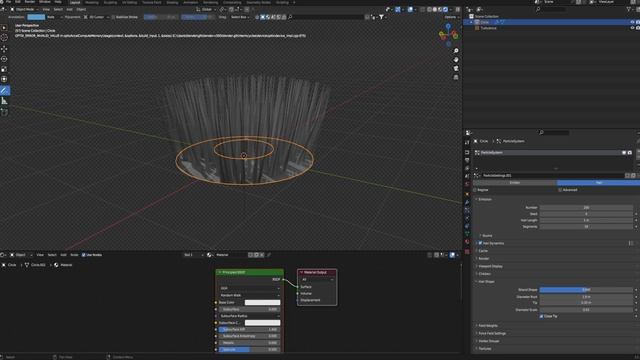Switch to the Emitter type tab
Image resolution: width=640 pixels, height=360 pixels.
tap(515, 182)
